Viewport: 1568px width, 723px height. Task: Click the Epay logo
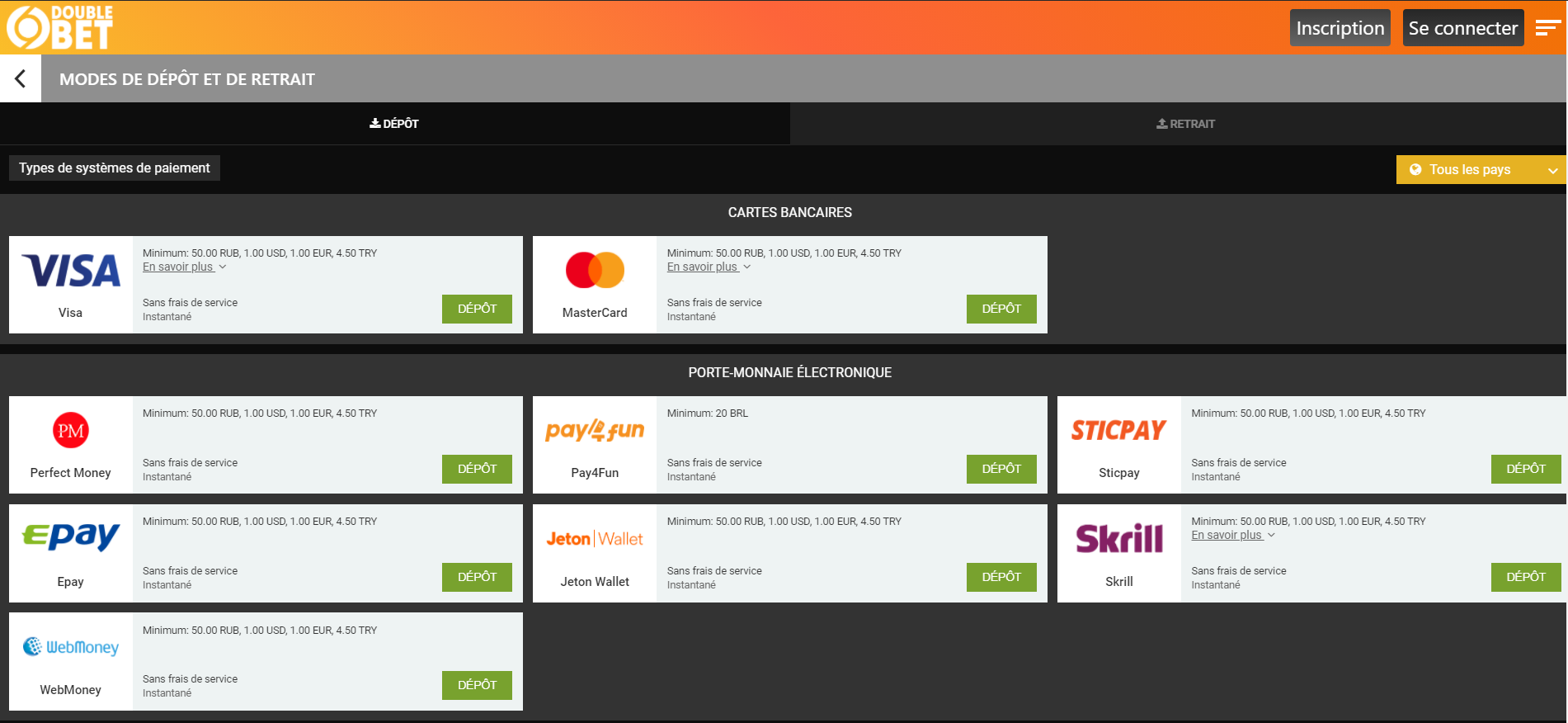coord(71,537)
